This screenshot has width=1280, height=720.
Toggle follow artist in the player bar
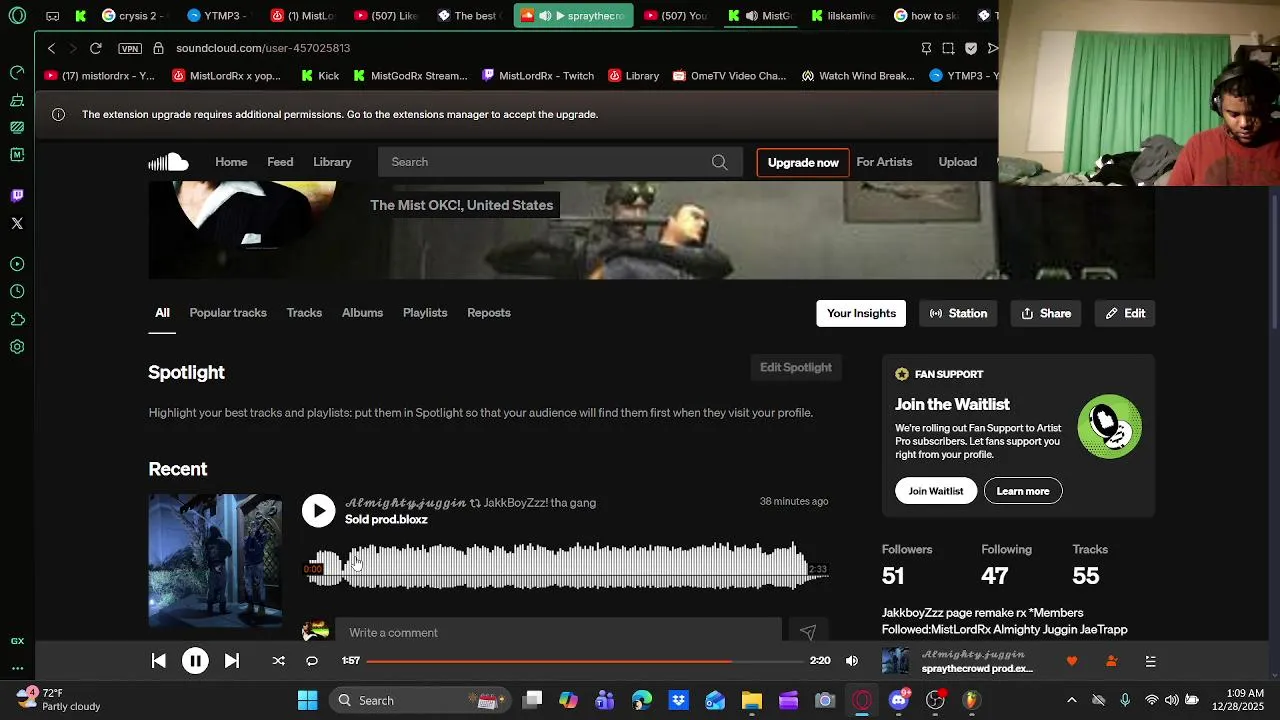click(x=1111, y=661)
